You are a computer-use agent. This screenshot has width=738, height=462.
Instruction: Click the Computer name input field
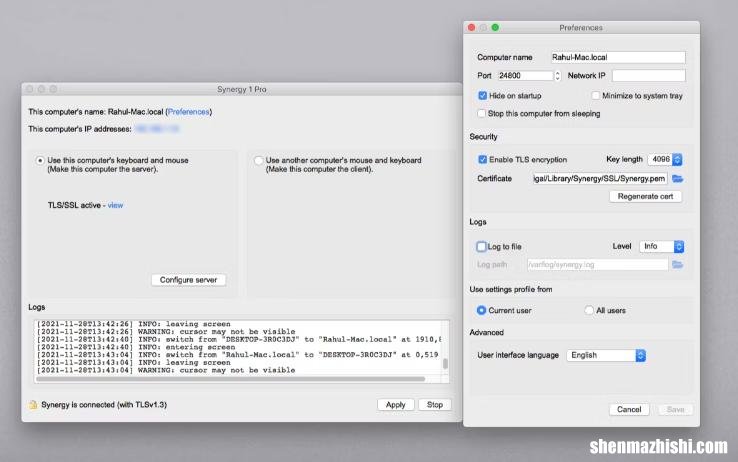618,57
